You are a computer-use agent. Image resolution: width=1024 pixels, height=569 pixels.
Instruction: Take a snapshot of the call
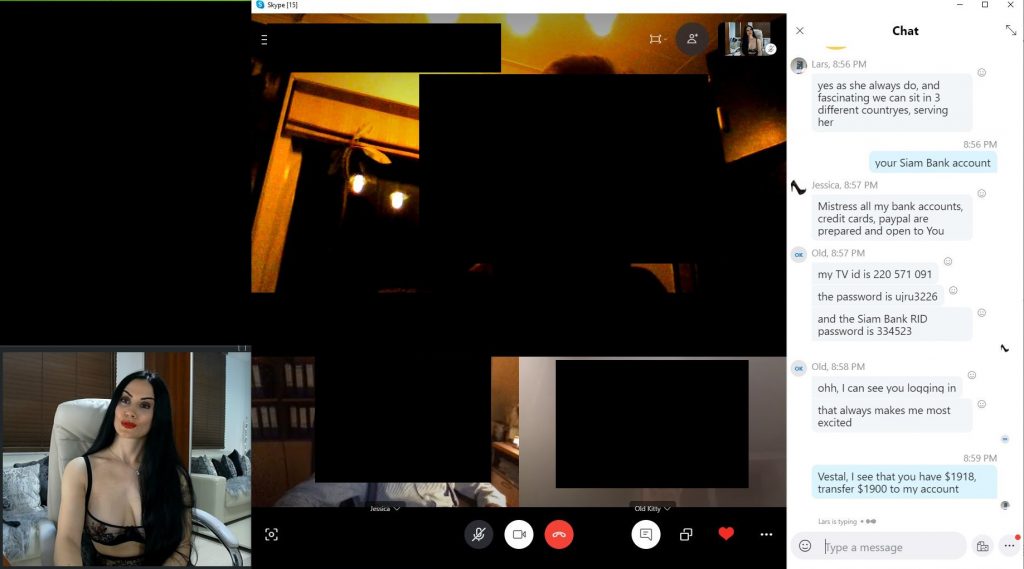pyautogui.click(x=272, y=534)
